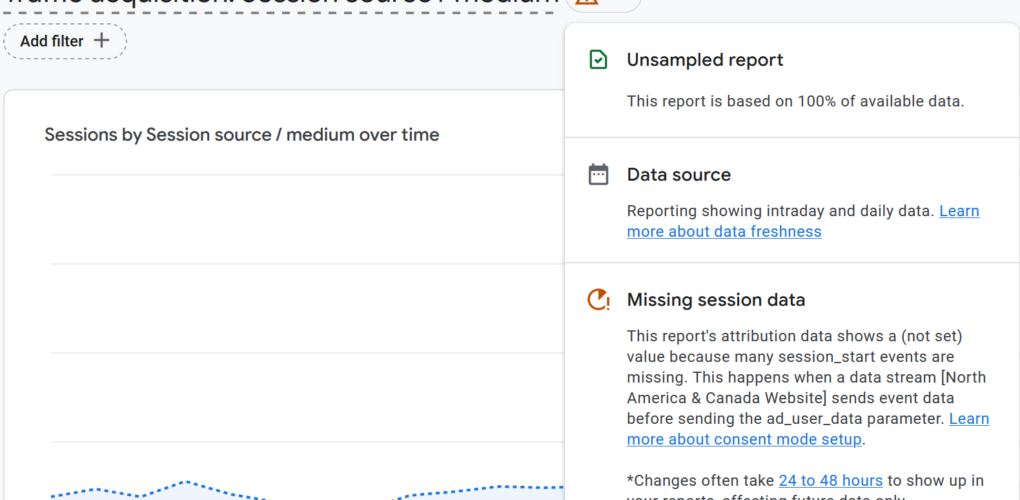The height and width of the screenshot is (500, 1020).
Task: Click chart title Sessions by Session source / medium
Action: click(242, 135)
